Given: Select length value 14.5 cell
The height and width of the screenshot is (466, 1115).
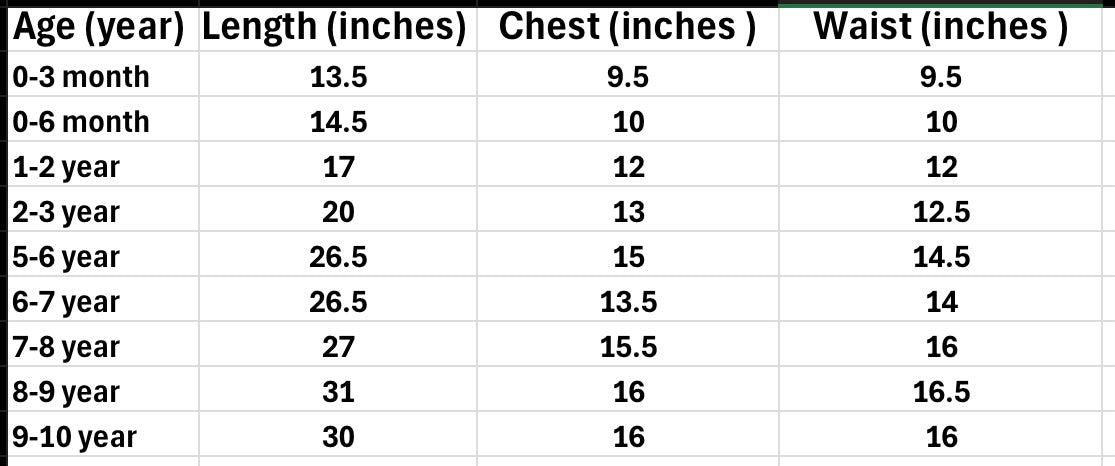Looking at the screenshot, I should coord(338,119).
